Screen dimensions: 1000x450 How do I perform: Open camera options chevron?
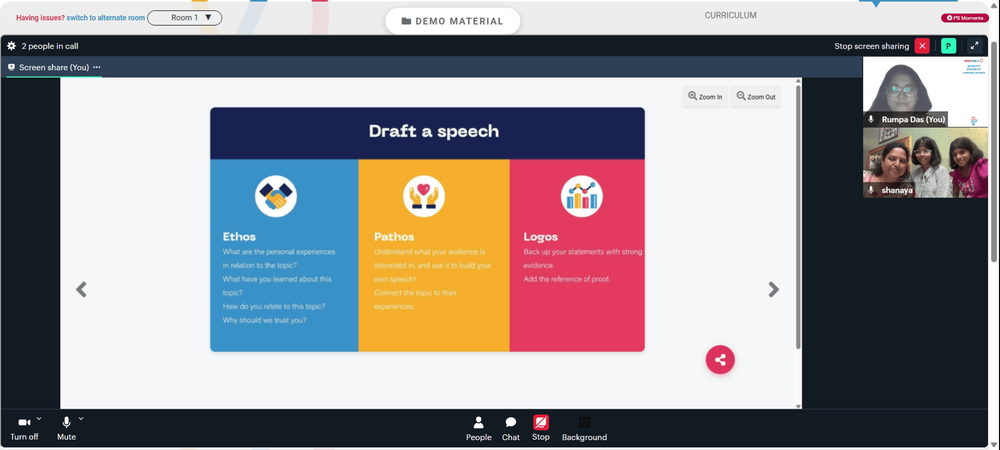[x=39, y=419]
